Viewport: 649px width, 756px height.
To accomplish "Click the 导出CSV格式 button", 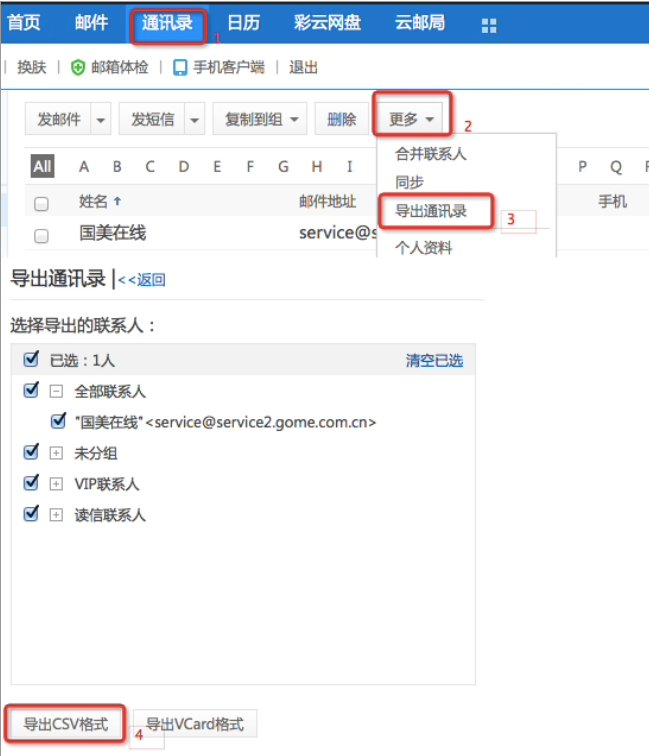I will (x=66, y=723).
